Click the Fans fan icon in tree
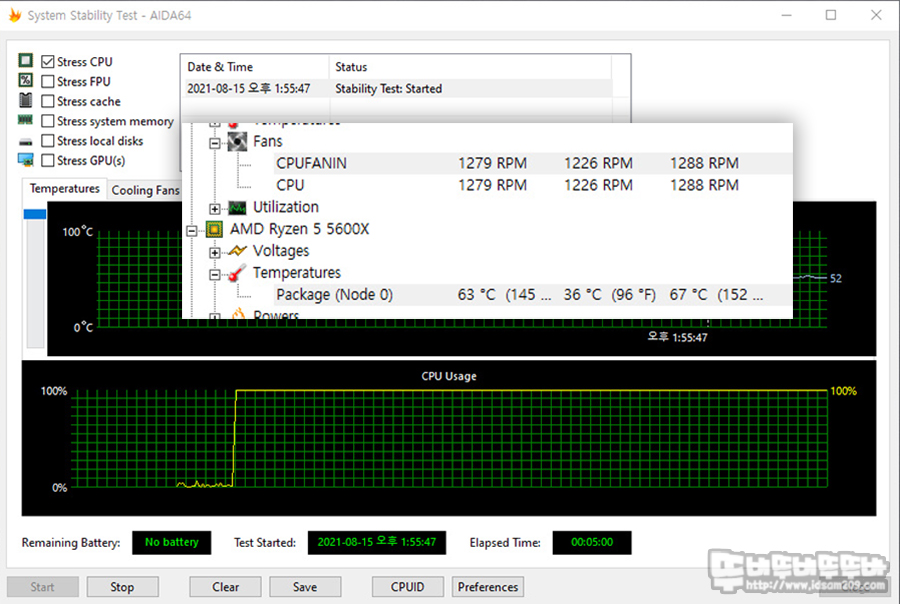900x604 pixels. pos(237,141)
